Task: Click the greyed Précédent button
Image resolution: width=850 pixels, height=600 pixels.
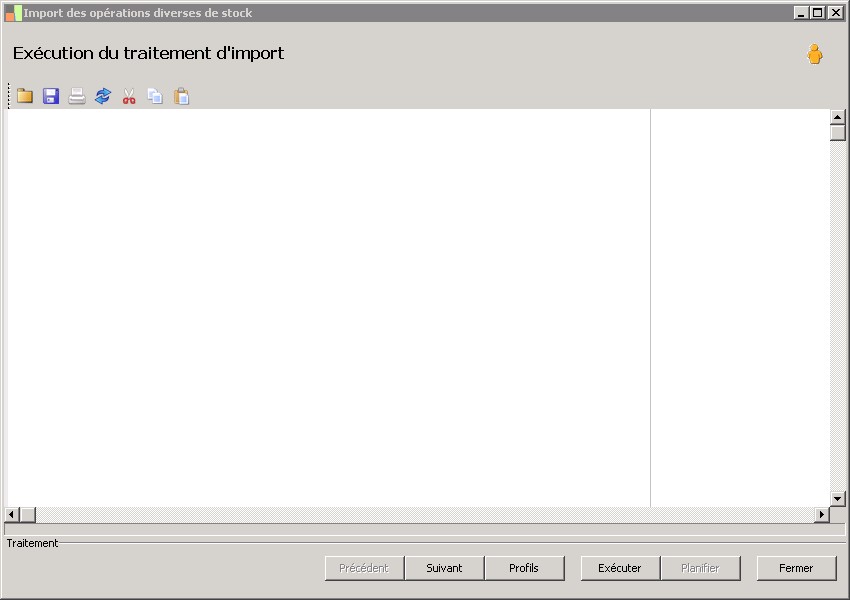Action: coord(364,568)
